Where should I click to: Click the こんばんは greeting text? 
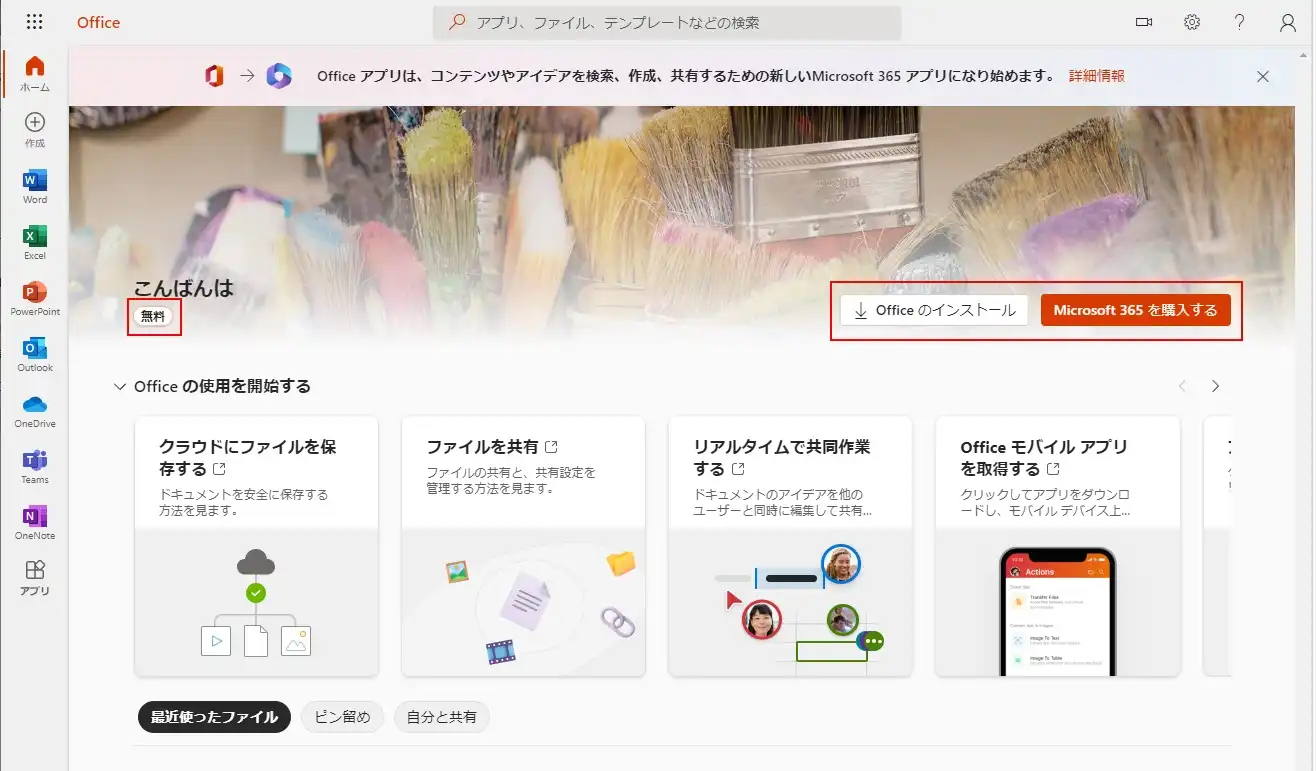pos(184,288)
